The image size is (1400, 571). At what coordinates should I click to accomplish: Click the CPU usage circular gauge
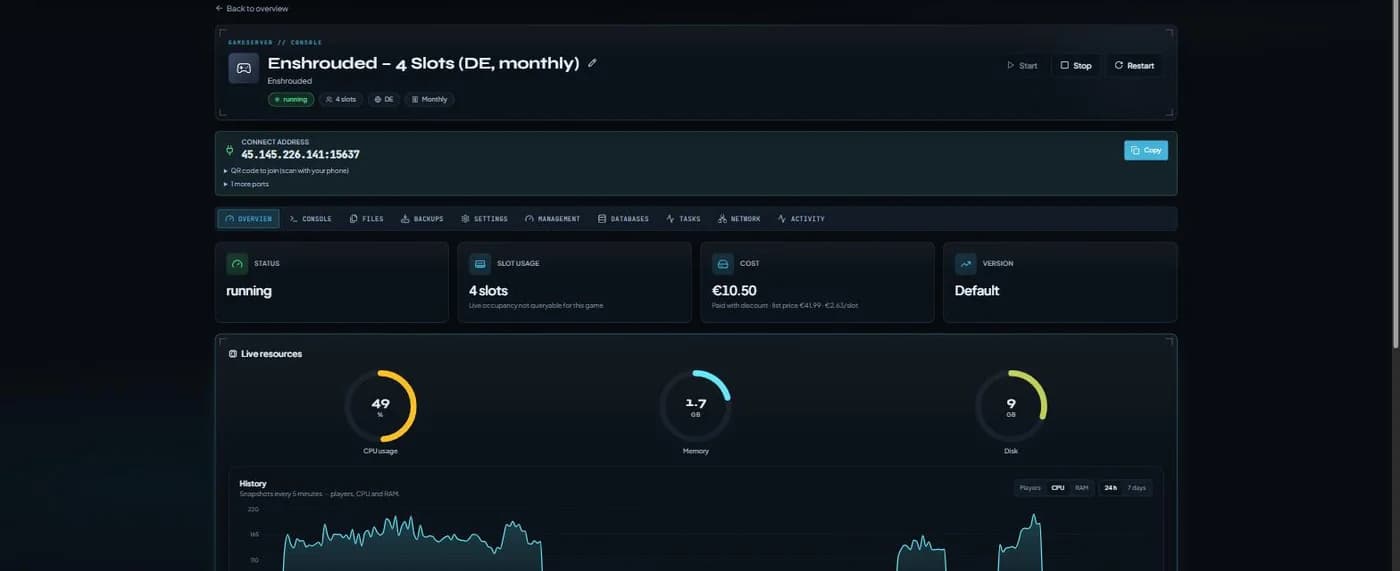click(x=380, y=406)
